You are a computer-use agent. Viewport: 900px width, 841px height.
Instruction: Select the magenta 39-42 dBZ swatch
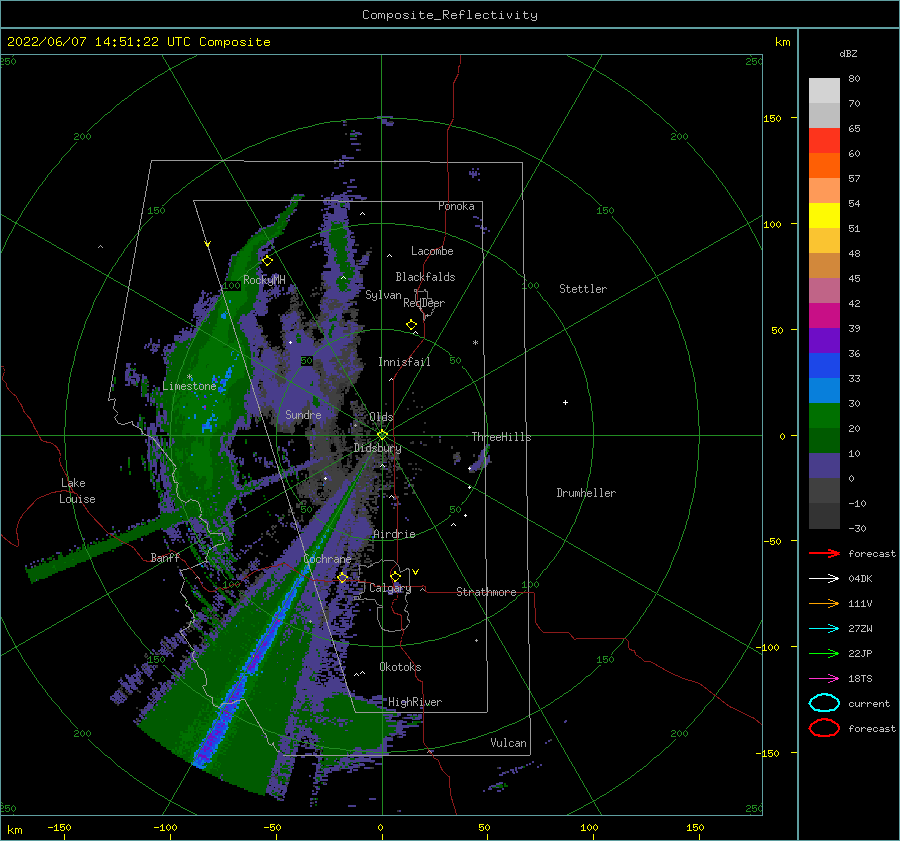coord(824,316)
